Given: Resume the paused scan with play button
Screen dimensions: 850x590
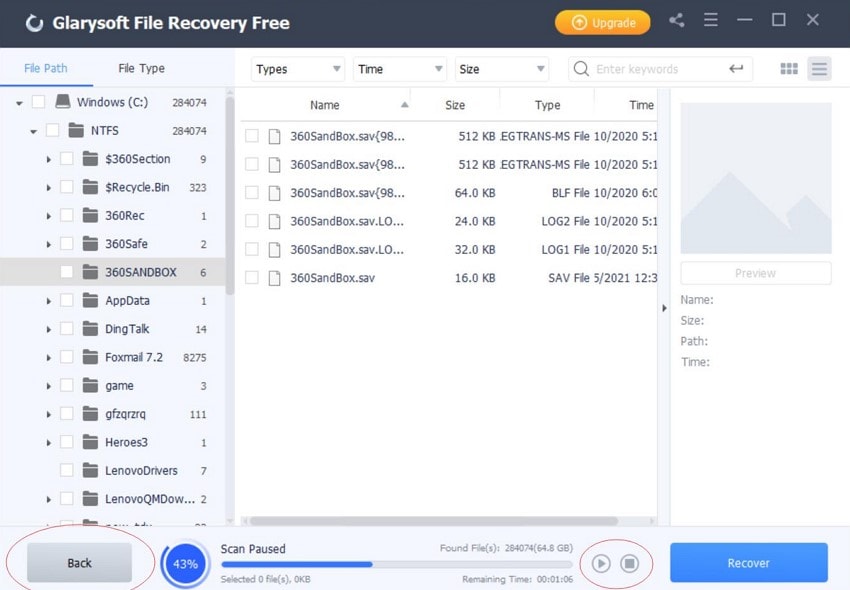Looking at the screenshot, I should click(x=601, y=563).
